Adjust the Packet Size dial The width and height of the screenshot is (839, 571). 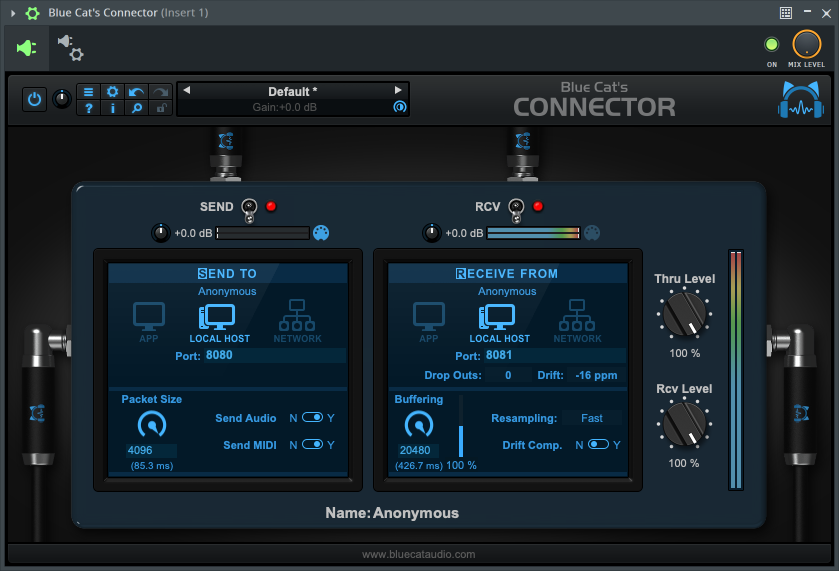152,425
